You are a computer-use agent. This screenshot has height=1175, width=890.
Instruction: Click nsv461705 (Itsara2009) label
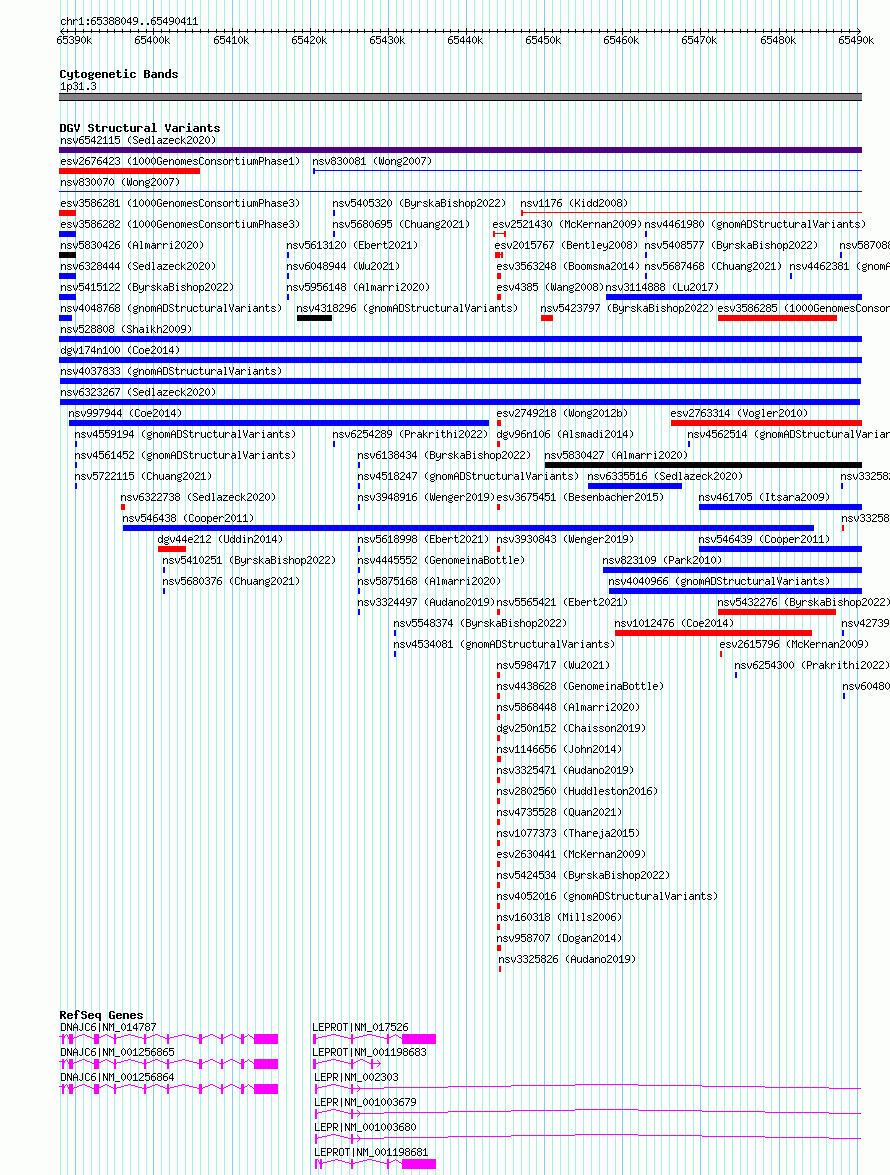764,497
